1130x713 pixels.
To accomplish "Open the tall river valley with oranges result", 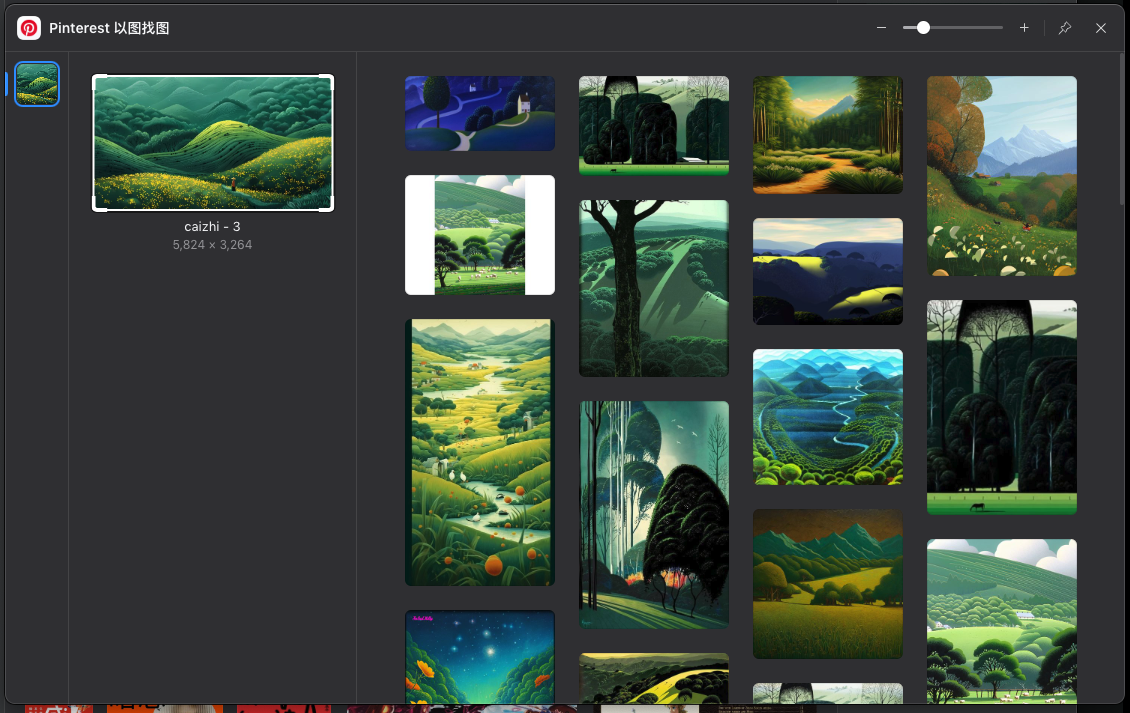I will point(480,452).
